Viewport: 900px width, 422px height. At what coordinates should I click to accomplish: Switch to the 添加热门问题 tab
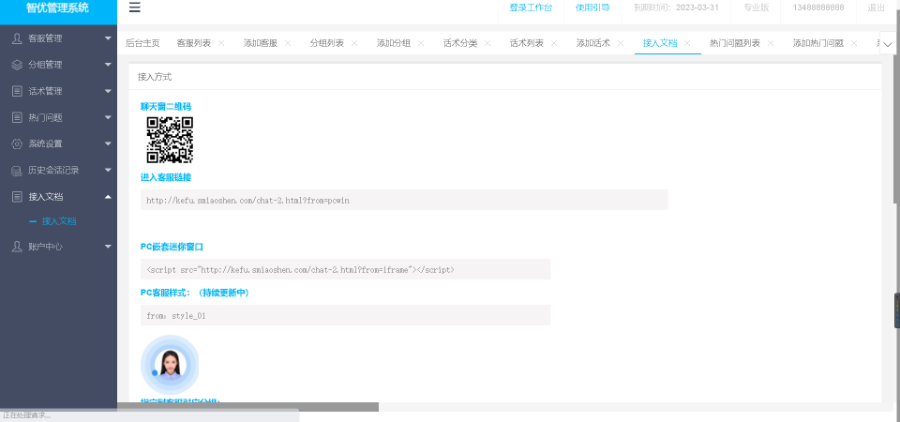pyautogui.click(x=818, y=43)
